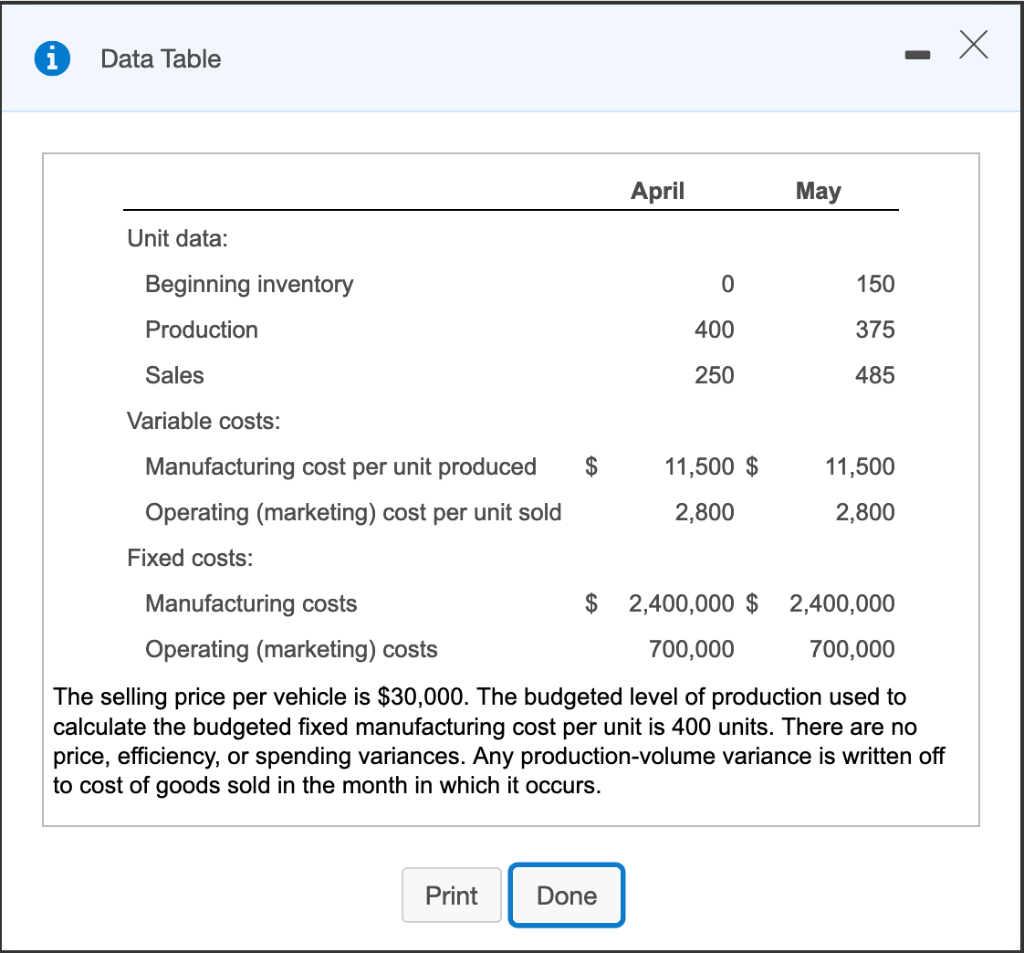Click April beginning inventory value 0

(728, 284)
